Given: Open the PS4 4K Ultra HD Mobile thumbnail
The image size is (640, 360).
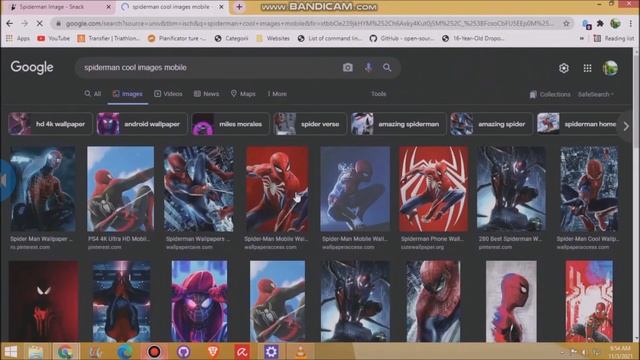Looking at the screenshot, I should tap(120, 189).
